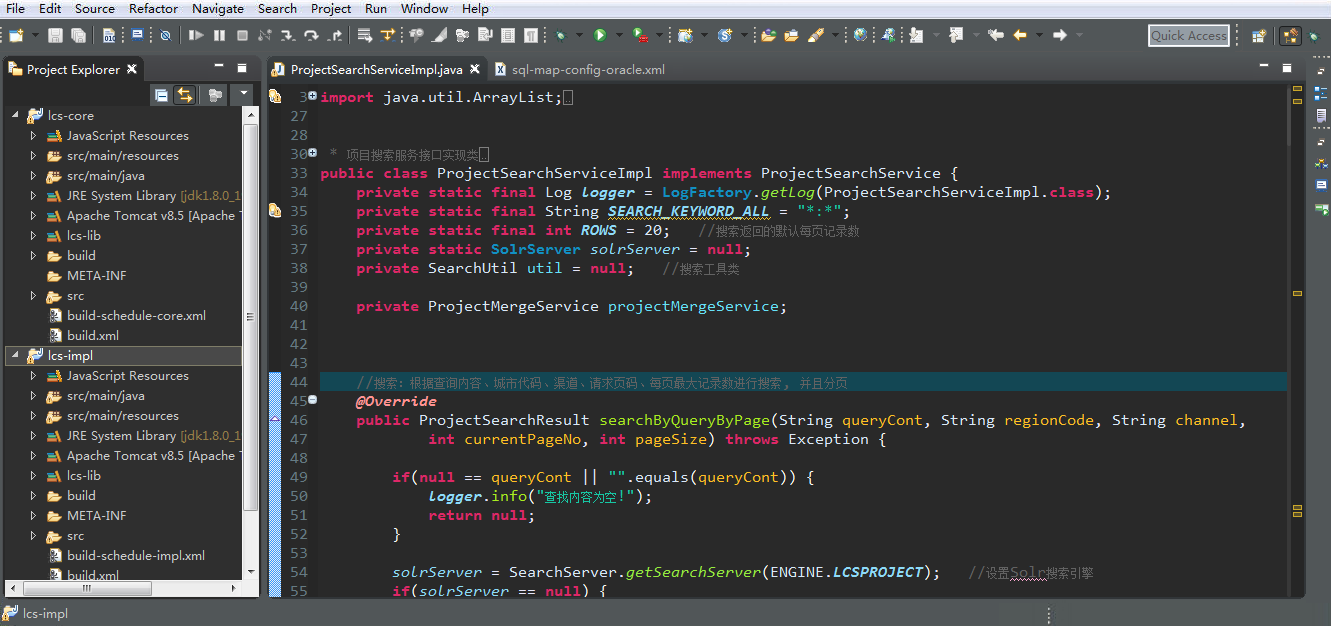1331x626 pixels.
Task: Open the Run configurations dropdown arrow
Action: (x=618, y=35)
